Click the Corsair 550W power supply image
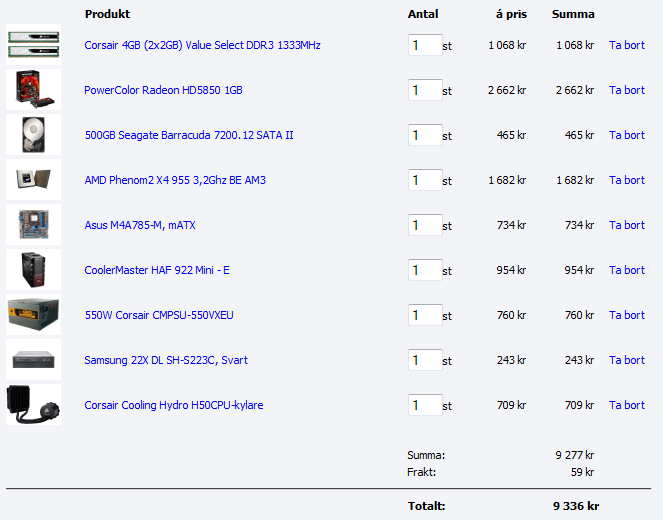663x520 pixels. pos(33,315)
